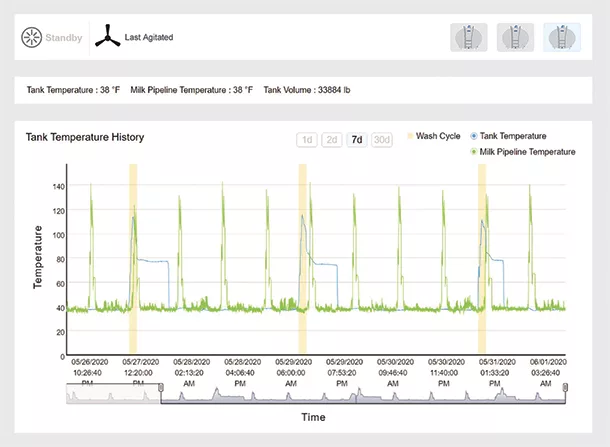610x447 pixels.
Task: Click the Last Agitated fan blade icon
Action: [x=108, y=36]
